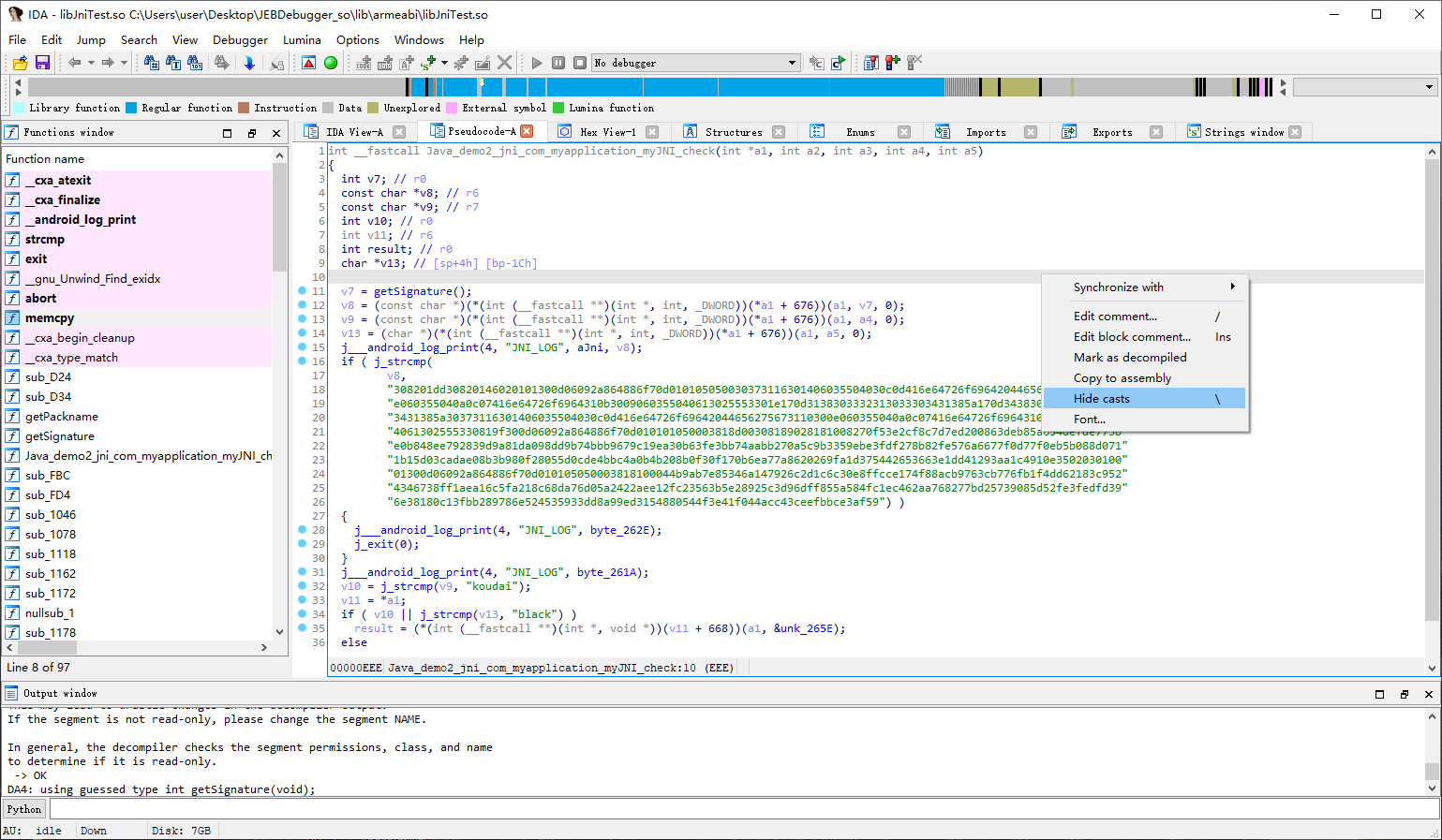Click the 'Function name' column header
The width and height of the screenshot is (1442, 840).
pyautogui.click(x=138, y=158)
